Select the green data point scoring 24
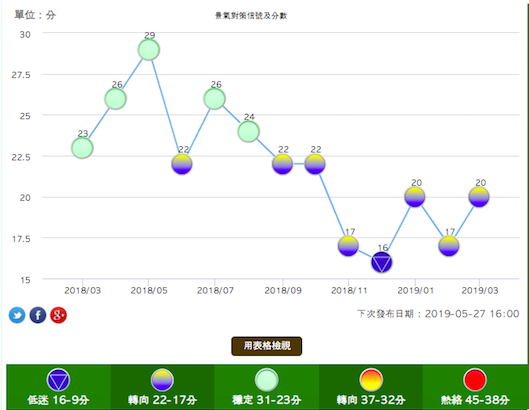Screen dimensions: 529x410 [249, 132]
